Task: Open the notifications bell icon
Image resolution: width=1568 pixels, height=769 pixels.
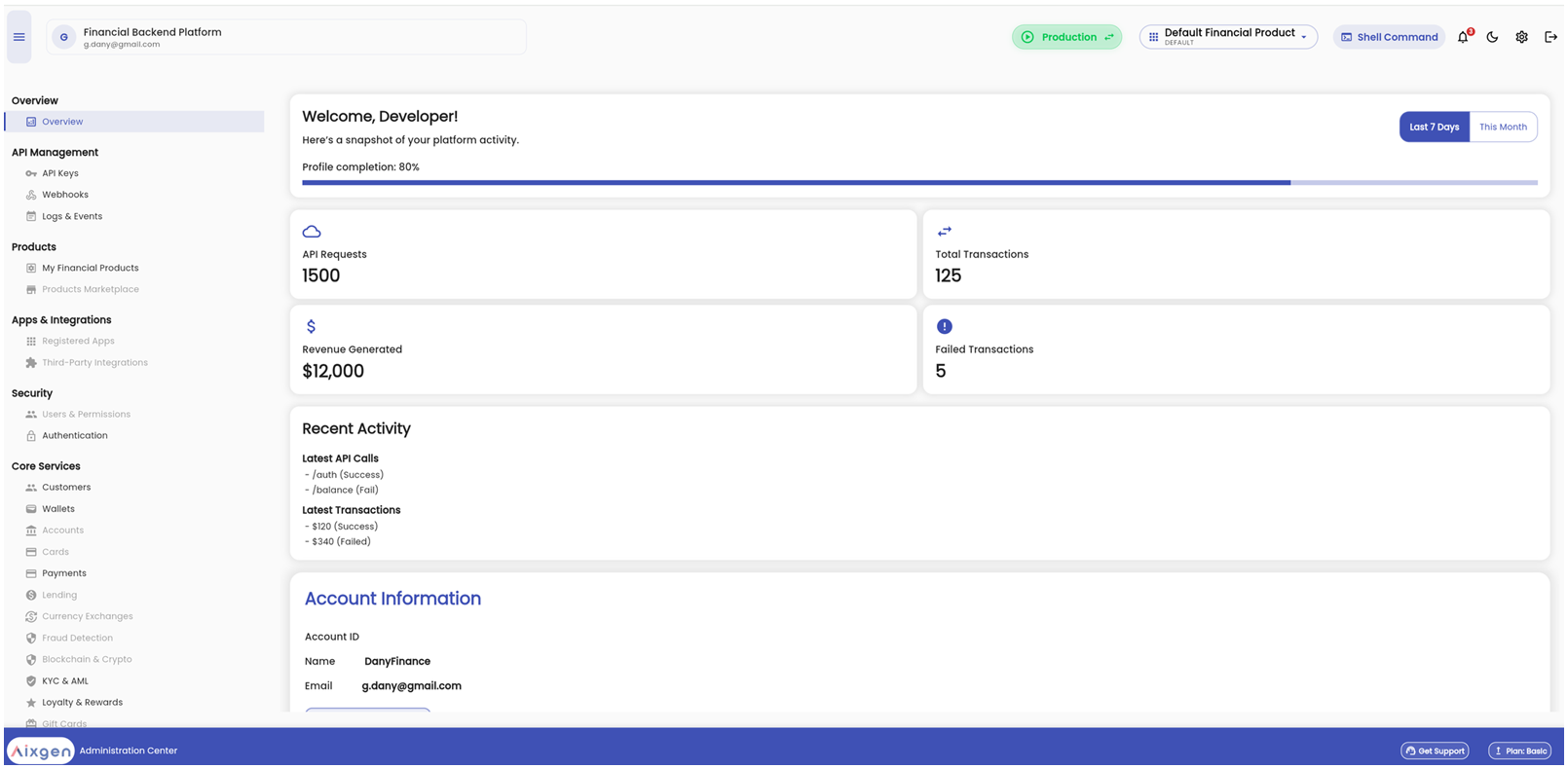Action: tap(1463, 37)
